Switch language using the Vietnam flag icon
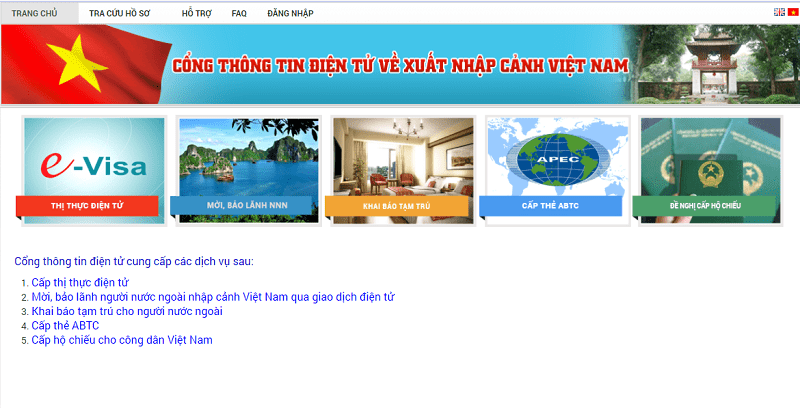800x408 pixels. coord(792,12)
